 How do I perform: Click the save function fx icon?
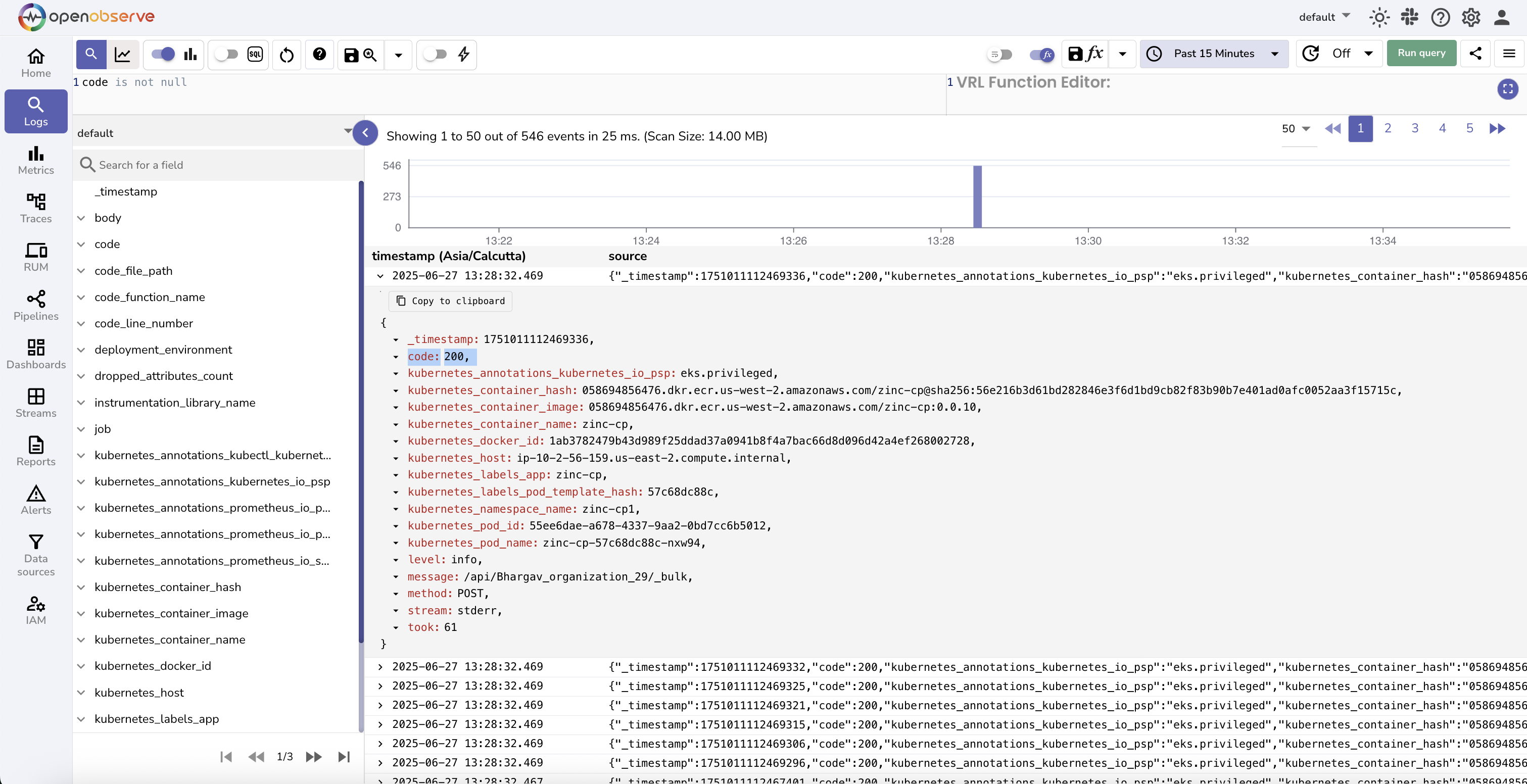pyautogui.click(x=1085, y=54)
